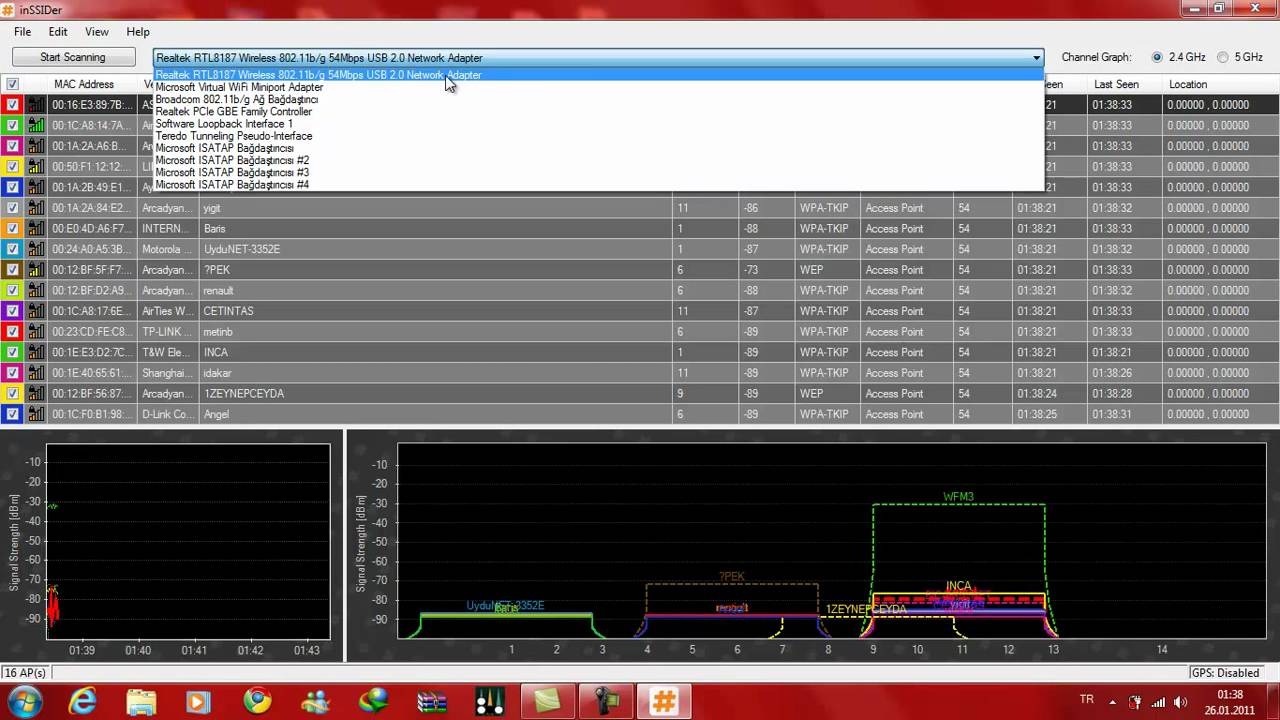Toggle colored checkbox for INCA network
Viewport: 1280px width, 720px height.
13,352
